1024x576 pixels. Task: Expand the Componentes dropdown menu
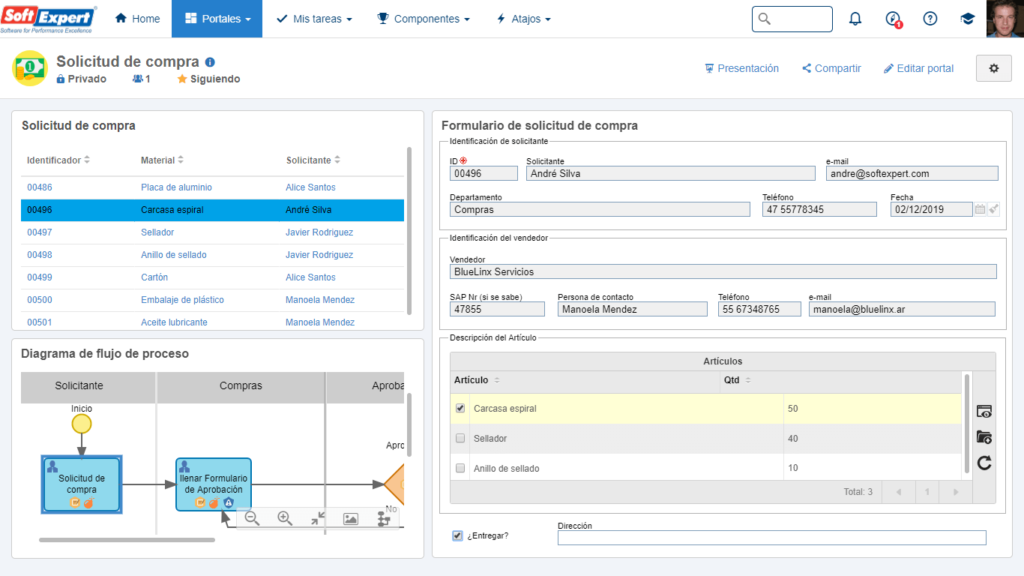[x=423, y=19]
